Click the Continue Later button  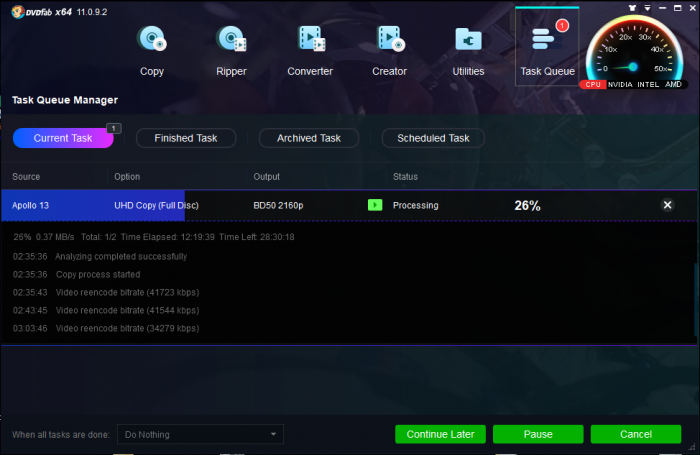tap(440, 434)
